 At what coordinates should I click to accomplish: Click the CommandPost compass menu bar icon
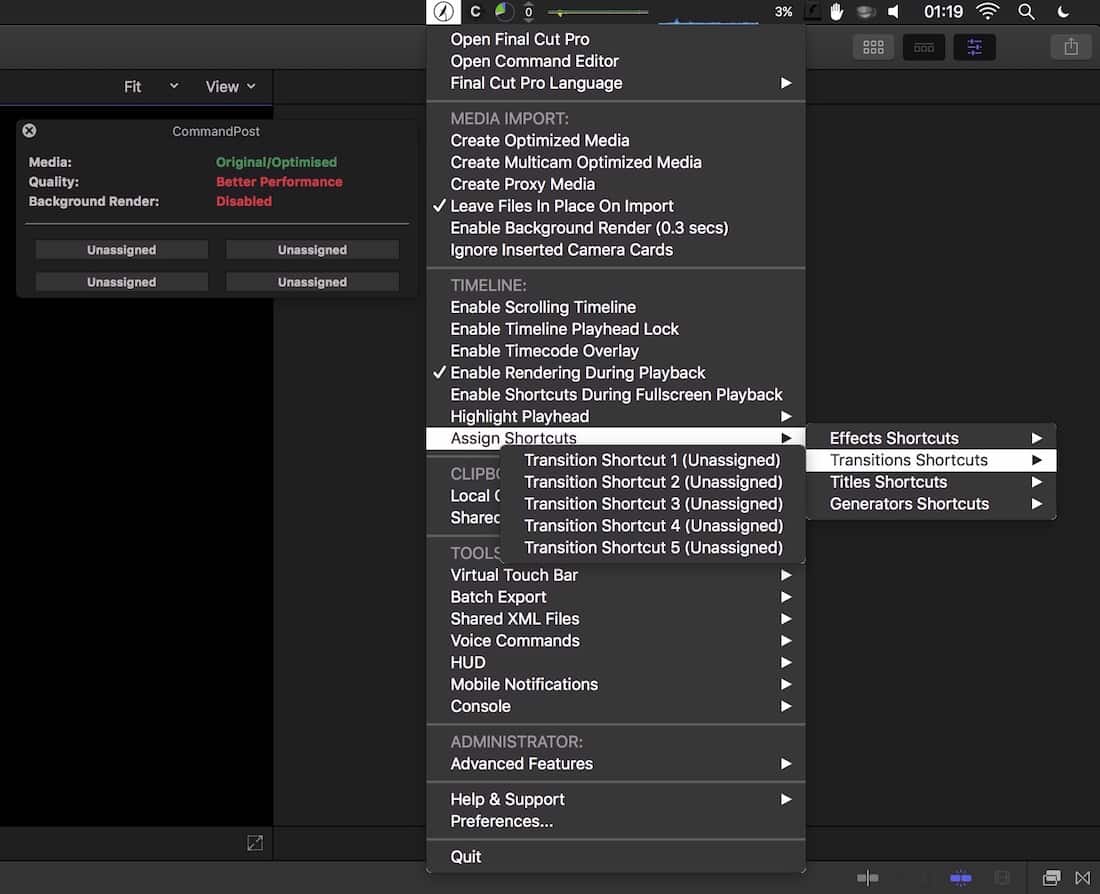pyautogui.click(x=443, y=12)
